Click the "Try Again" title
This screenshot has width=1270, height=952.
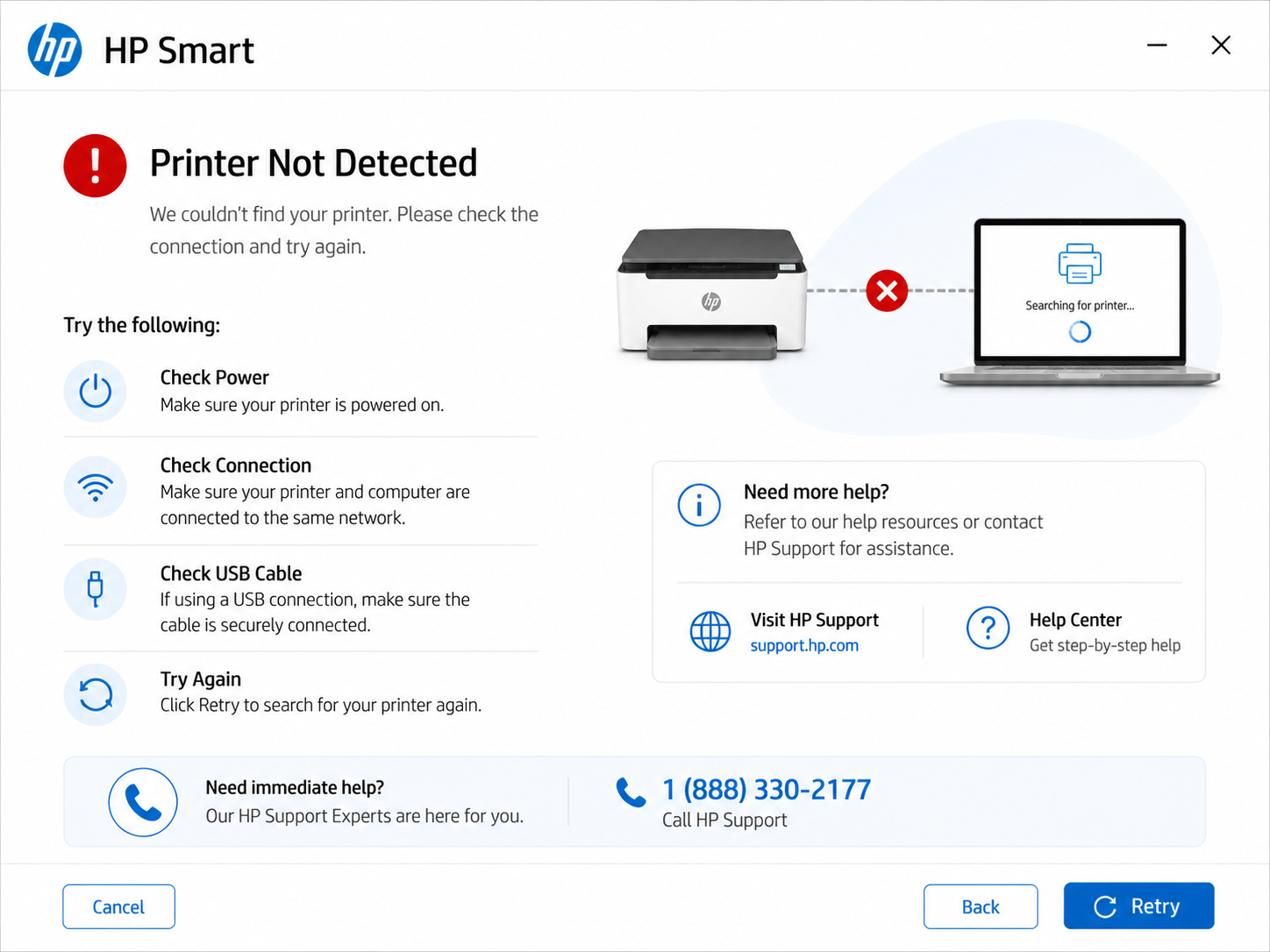pyautogui.click(x=200, y=679)
